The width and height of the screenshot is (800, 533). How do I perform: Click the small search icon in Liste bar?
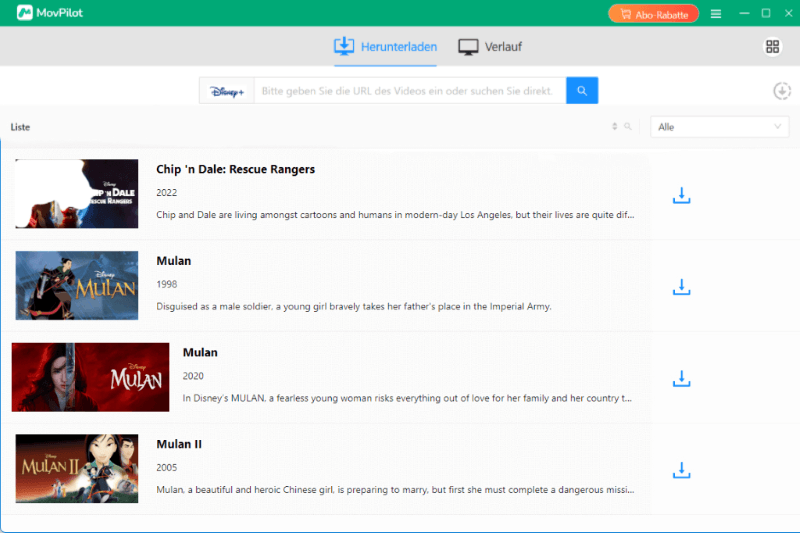pos(628,126)
